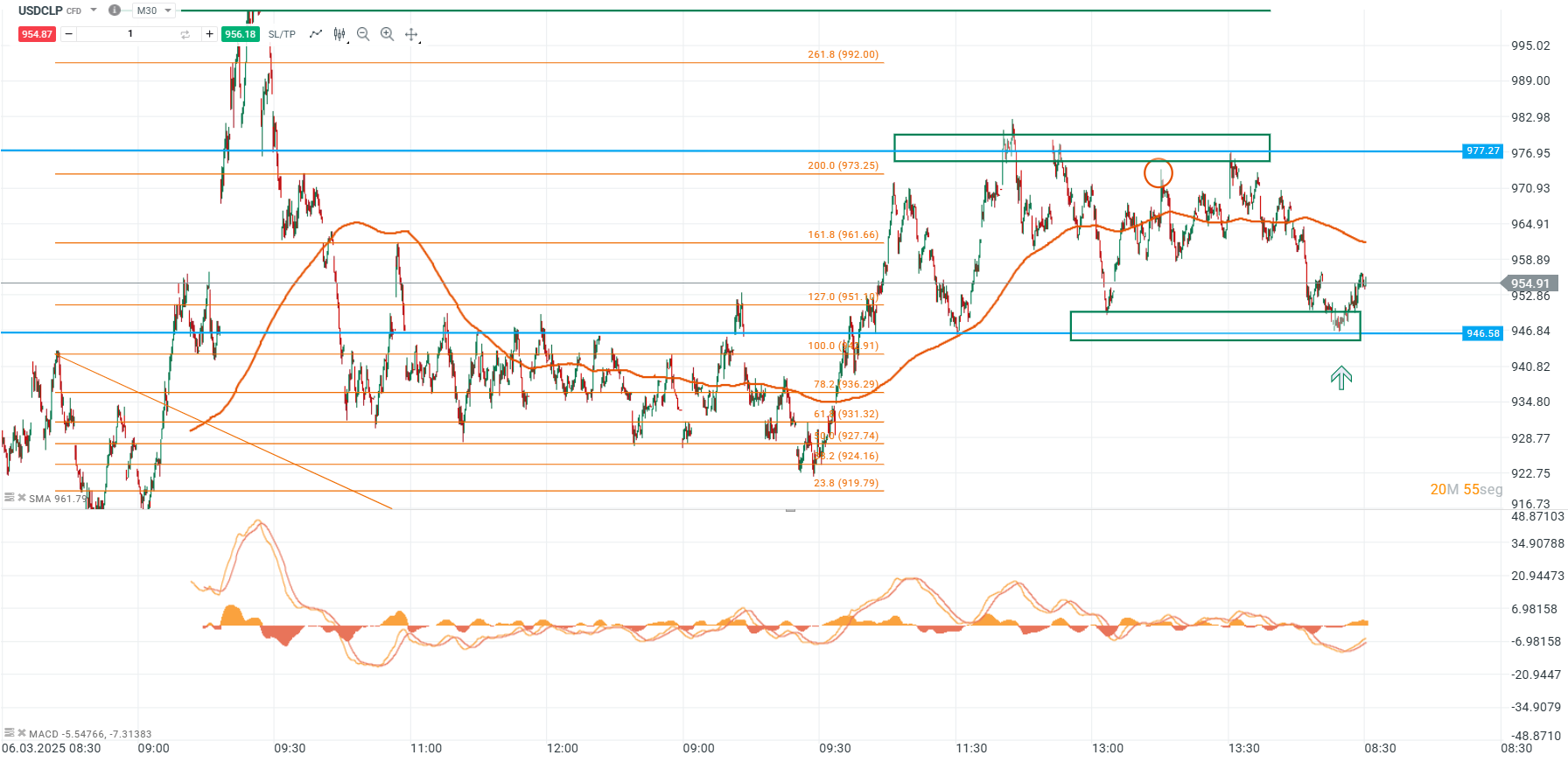The width and height of the screenshot is (1568, 762).
Task: Open the M30 timeframe dropdown
Action: click(155, 10)
